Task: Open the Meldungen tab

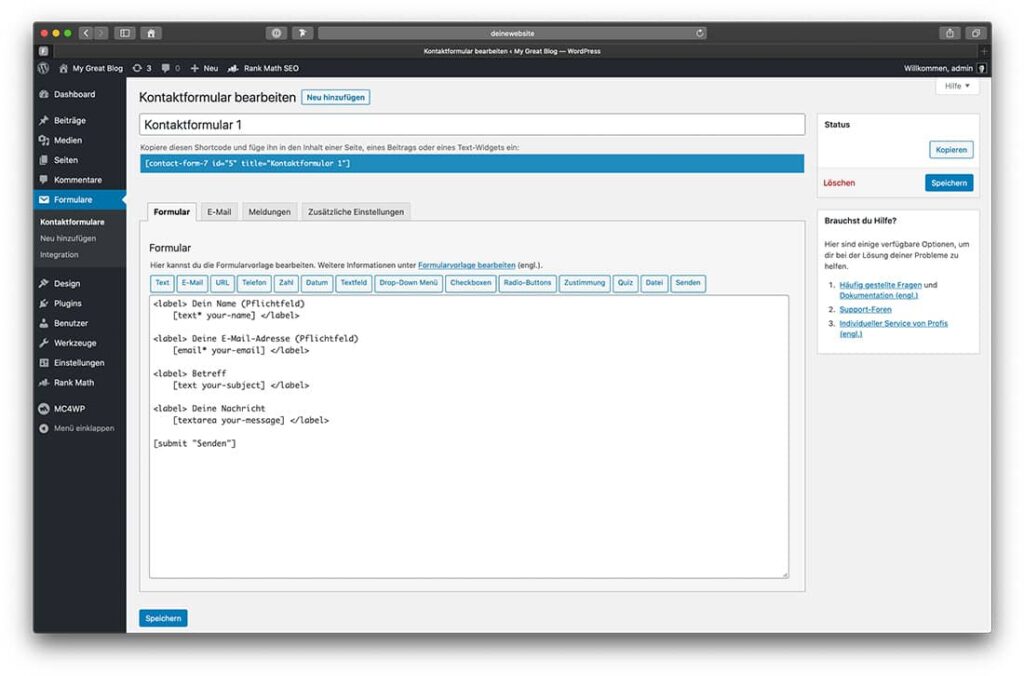Action: point(270,212)
